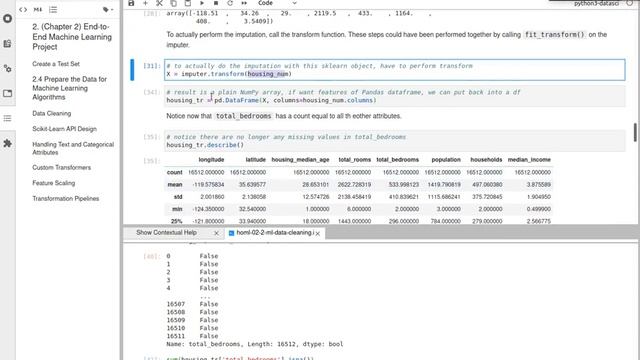
Task: Open the cell type dropdown showing Code
Action: click(x=277, y=3)
